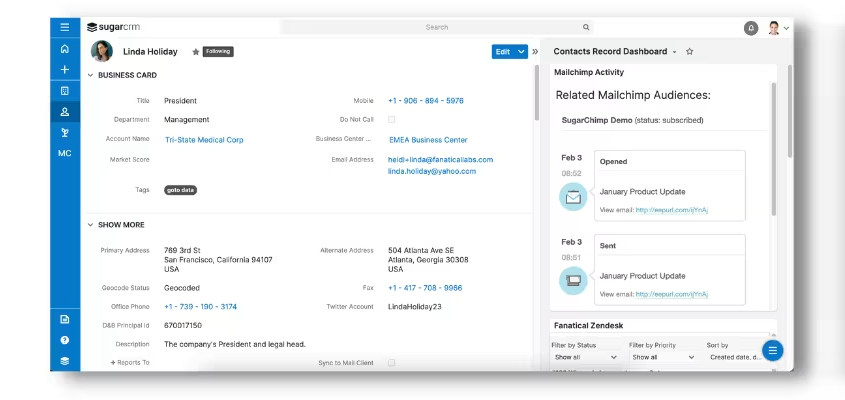Screen dimensions: 845x400
Task: Open the Filter by Priority dropdown
Action: (x=663, y=357)
